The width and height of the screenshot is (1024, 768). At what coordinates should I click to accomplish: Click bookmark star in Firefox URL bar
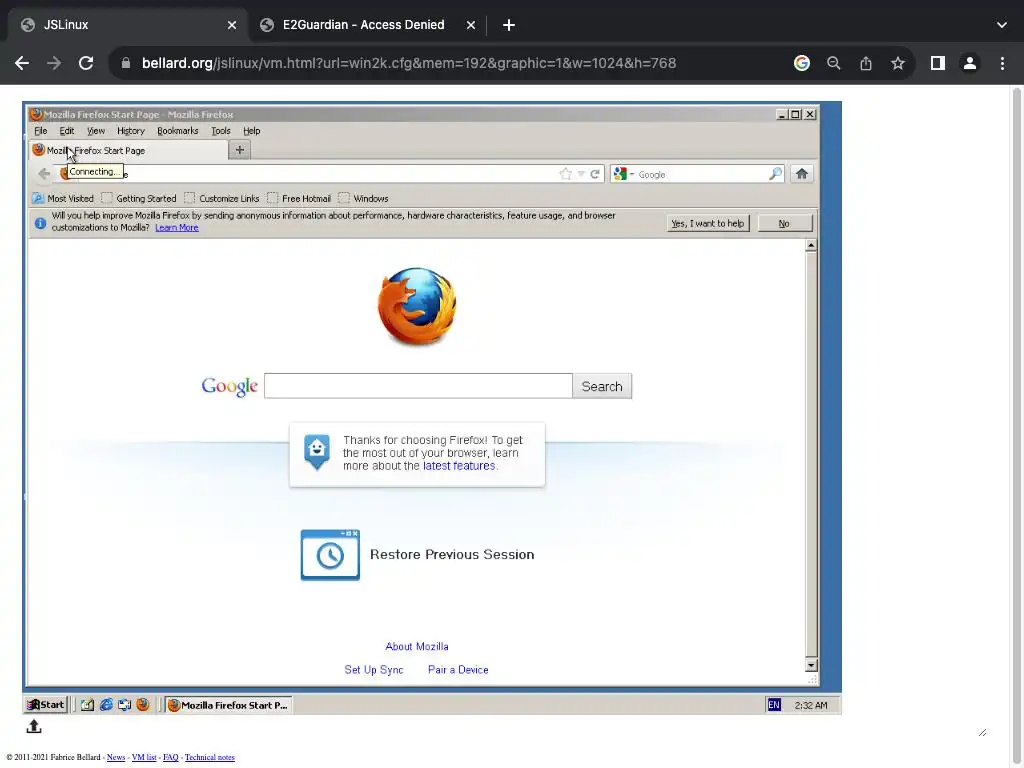coord(566,174)
